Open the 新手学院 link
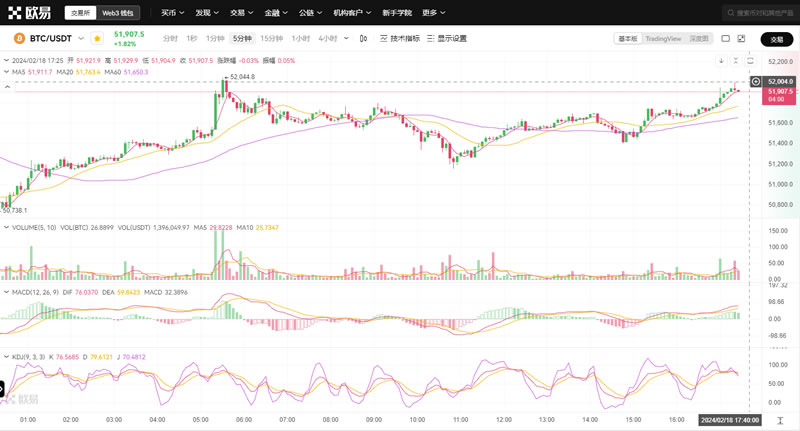The image size is (800, 431). tap(397, 13)
